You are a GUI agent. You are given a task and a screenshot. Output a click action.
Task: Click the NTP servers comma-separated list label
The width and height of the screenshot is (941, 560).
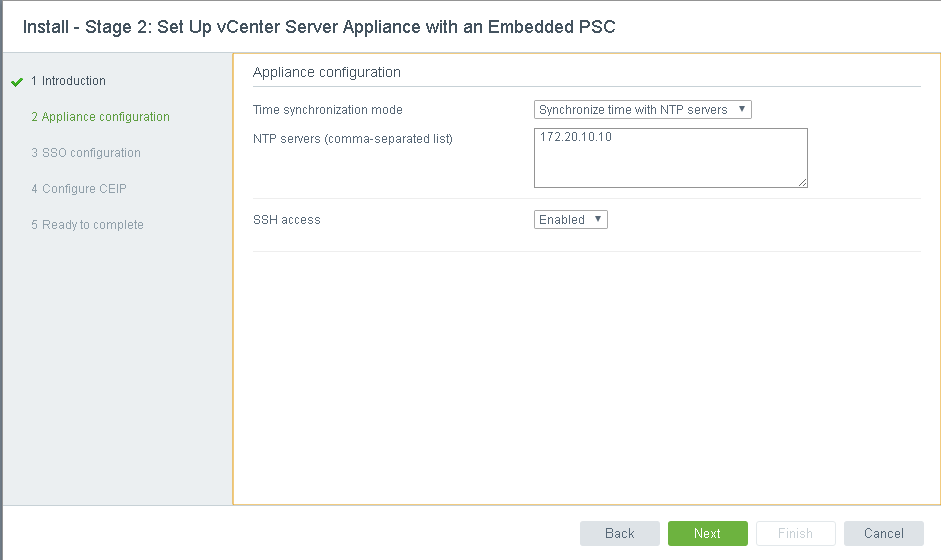click(353, 139)
